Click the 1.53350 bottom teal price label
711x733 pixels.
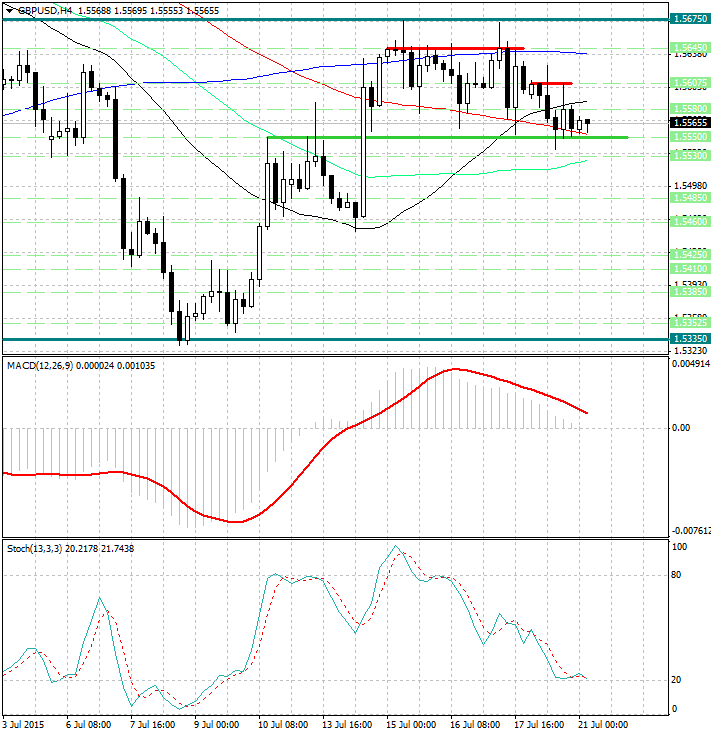pos(690,338)
